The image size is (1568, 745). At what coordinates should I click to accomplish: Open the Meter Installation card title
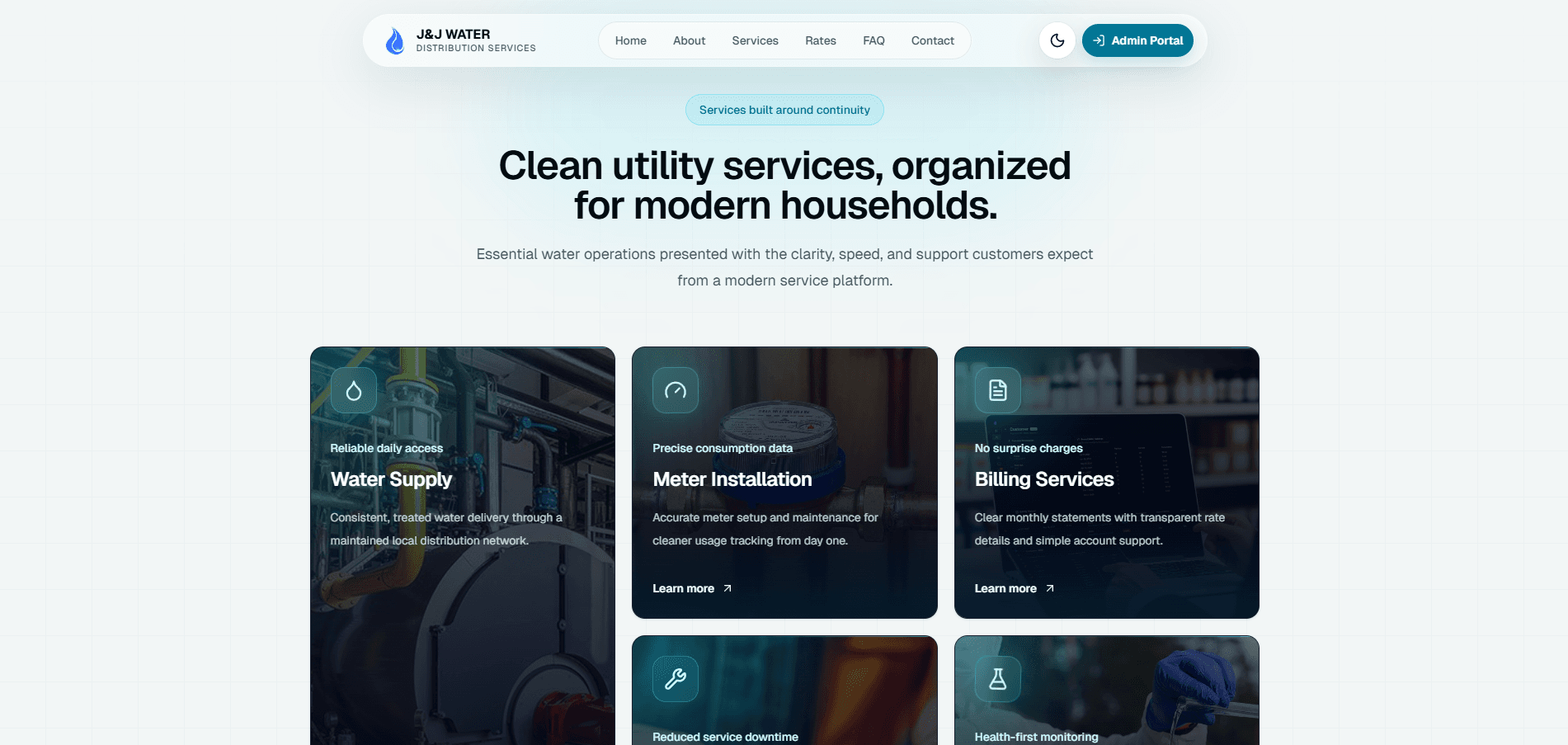pyautogui.click(x=732, y=479)
